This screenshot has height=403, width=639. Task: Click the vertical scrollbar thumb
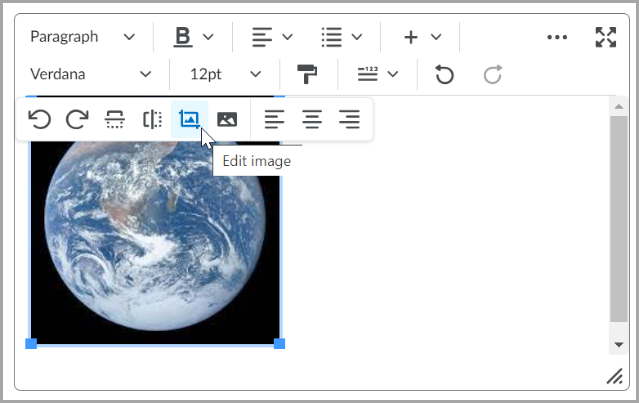coord(619,219)
